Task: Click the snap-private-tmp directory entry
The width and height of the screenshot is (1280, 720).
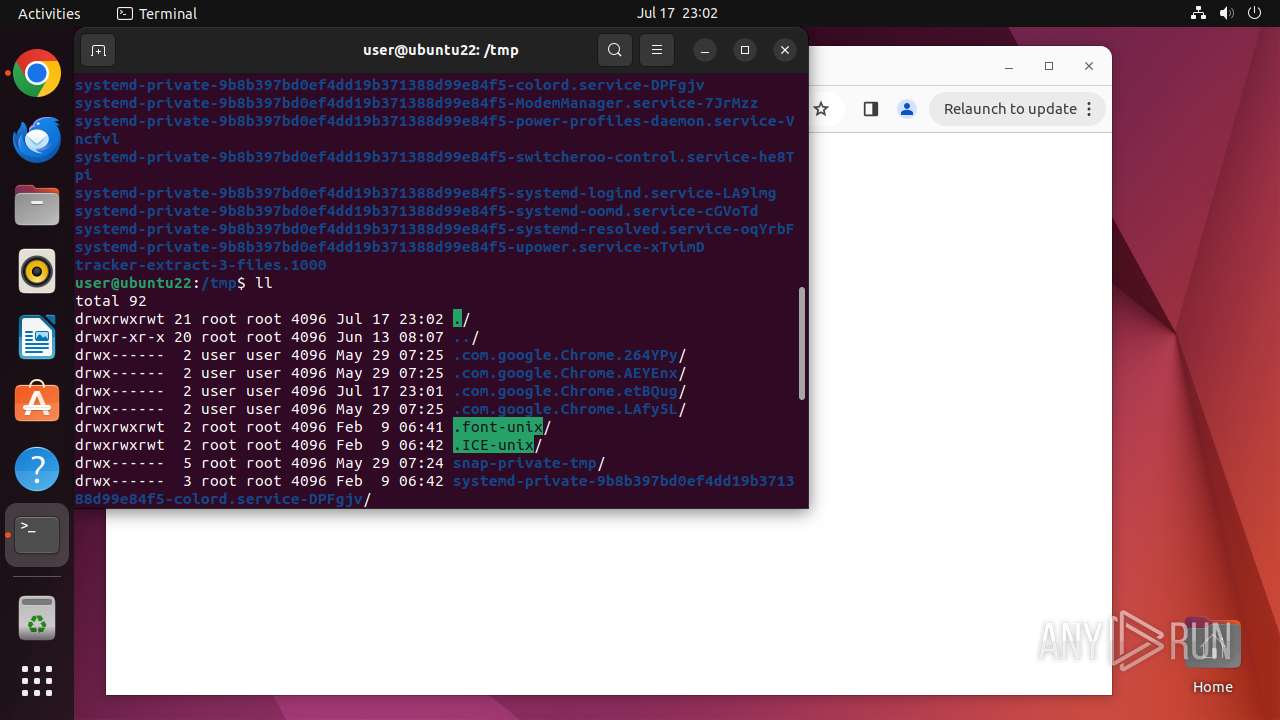Action: [525, 463]
